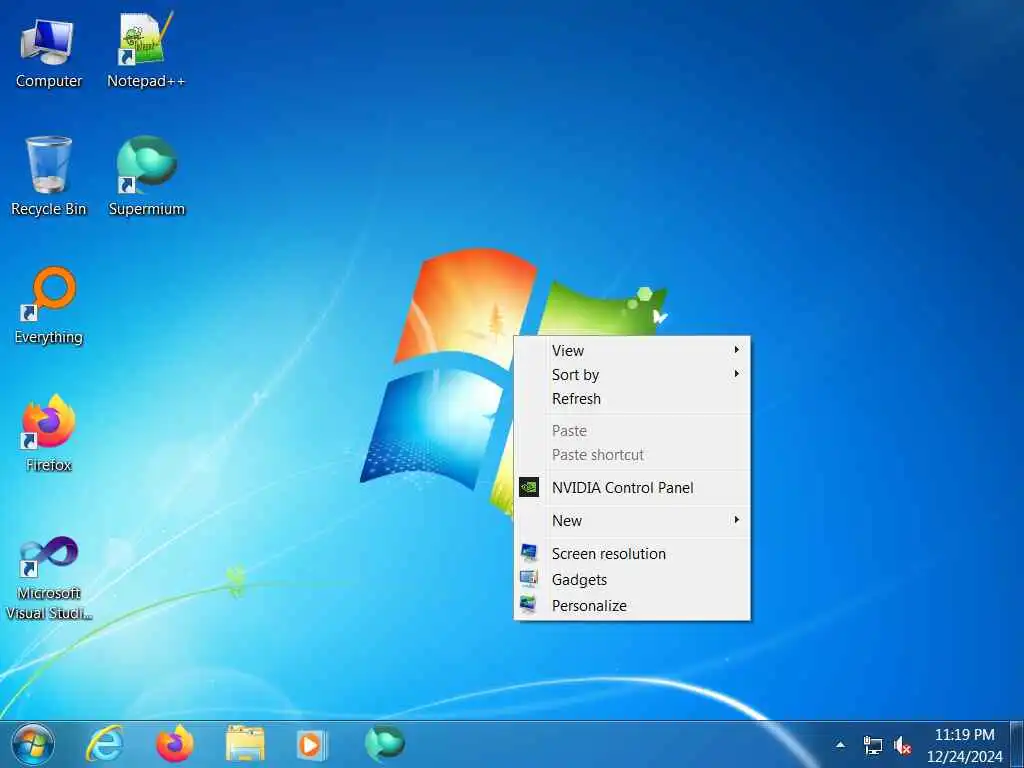Select the Microsoft Visual Studio shortcut

pos(48,578)
